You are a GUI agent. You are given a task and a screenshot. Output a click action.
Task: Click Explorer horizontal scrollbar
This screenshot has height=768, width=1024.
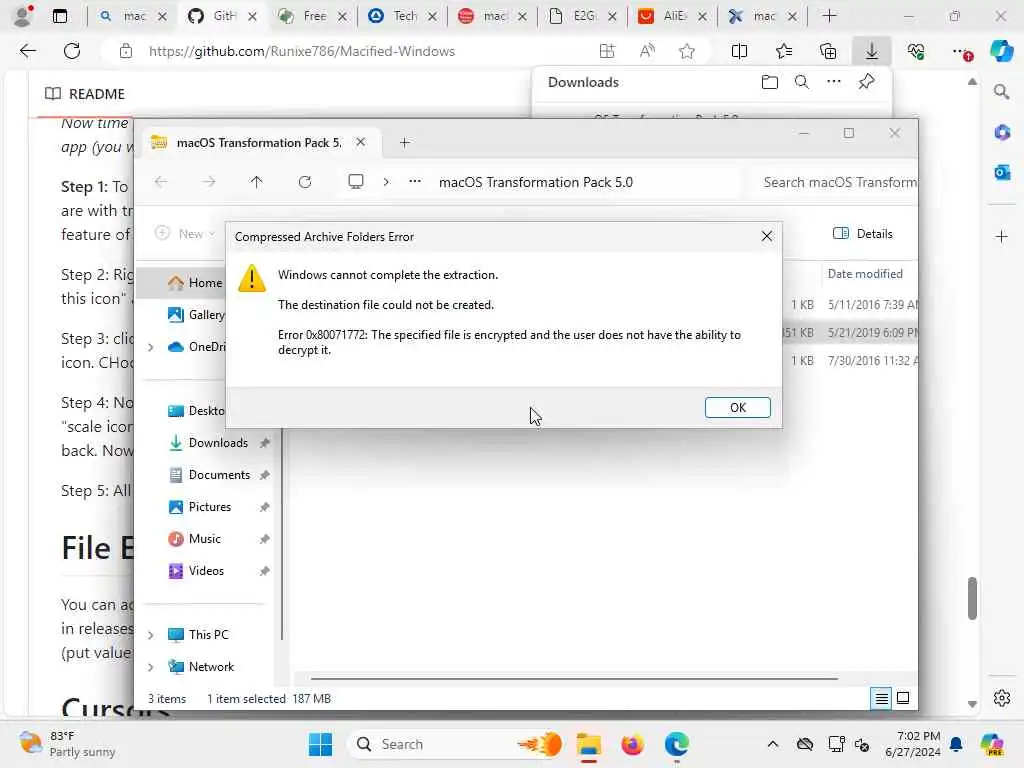click(x=574, y=679)
